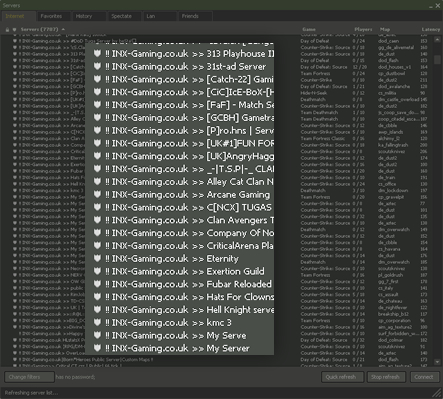Click map name cp_dustbowl
This screenshot has height=399, width=443.
[391, 73]
